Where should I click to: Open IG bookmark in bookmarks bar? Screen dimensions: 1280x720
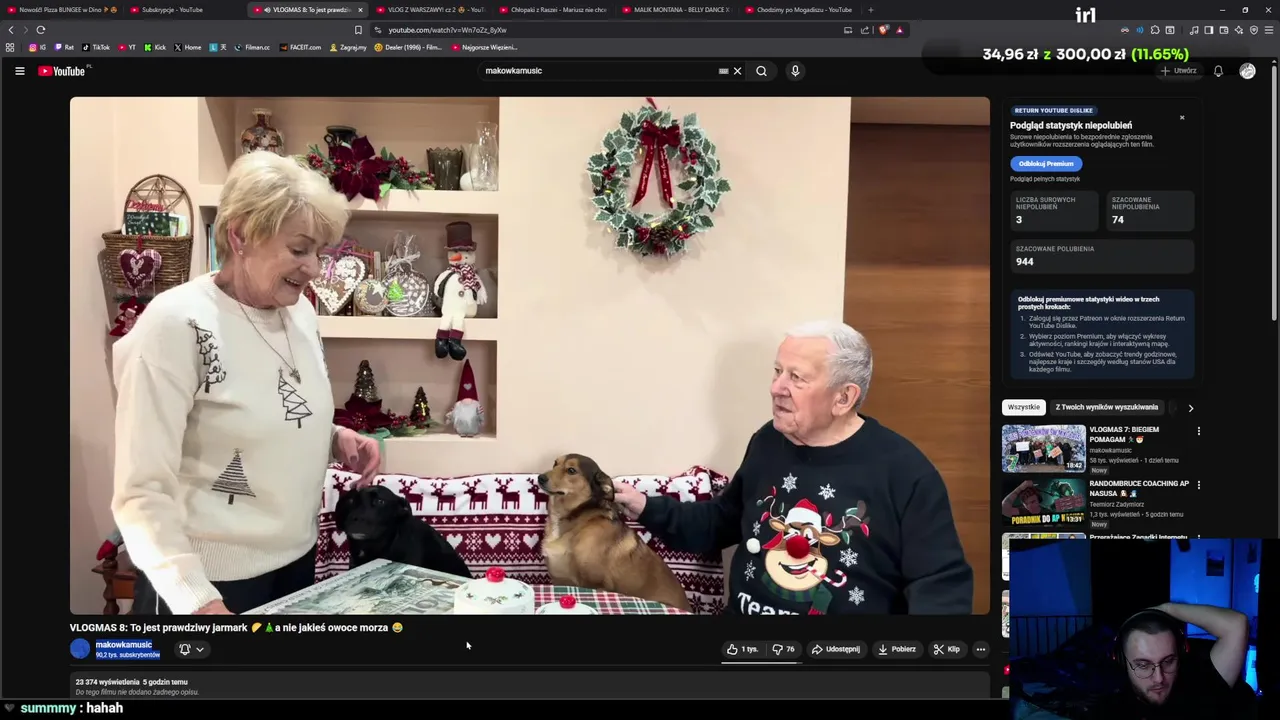point(37,47)
